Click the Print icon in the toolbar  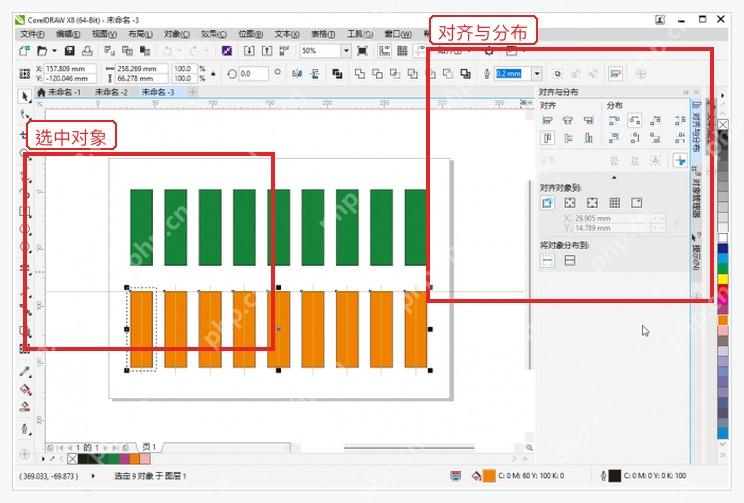[87, 50]
